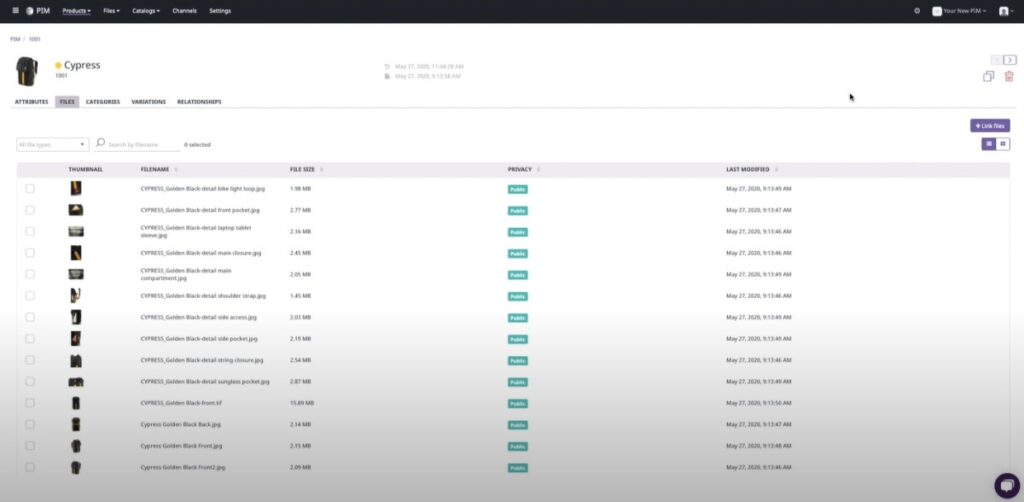Go to next product arrow

click(1010, 60)
